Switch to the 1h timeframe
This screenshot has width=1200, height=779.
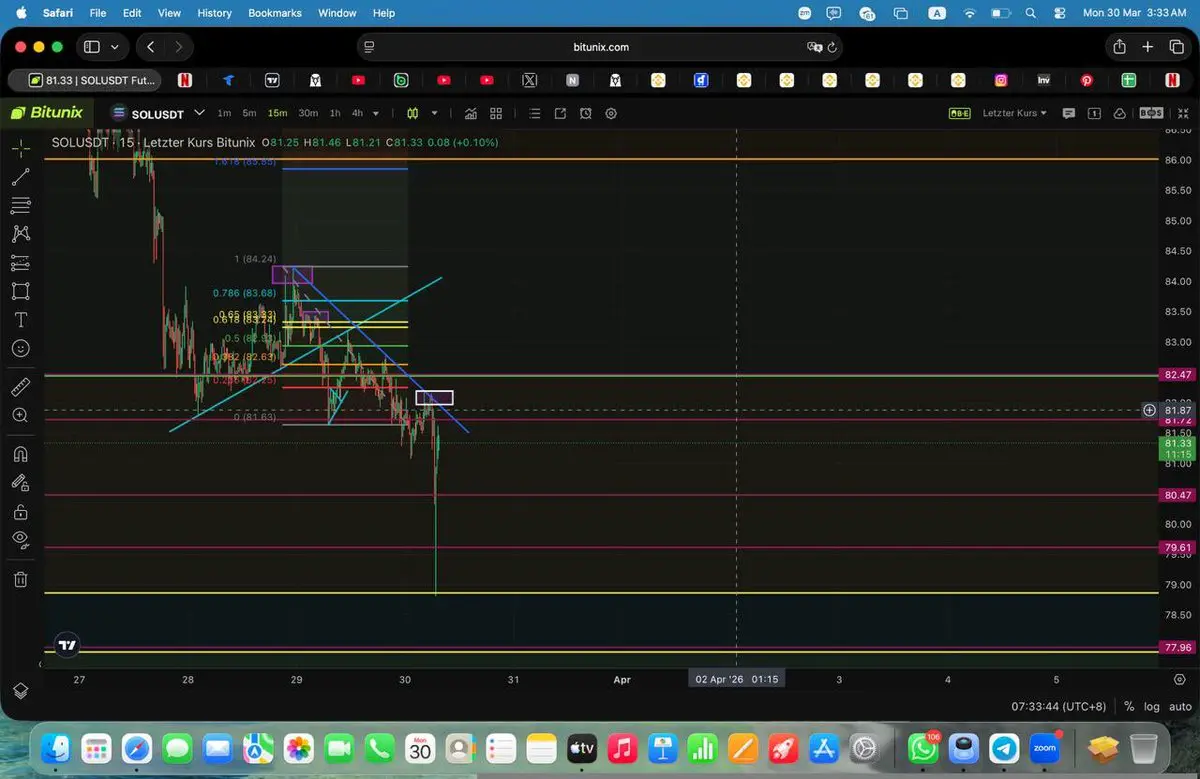click(x=335, y=113)
